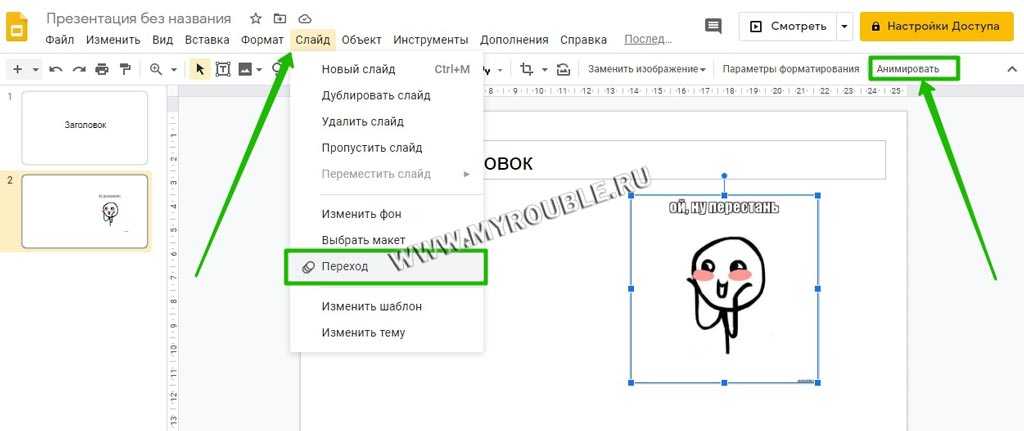Open the Вставка menu
The height and width of the screenshot is (431, 1024).
click(x=207, y=40)
